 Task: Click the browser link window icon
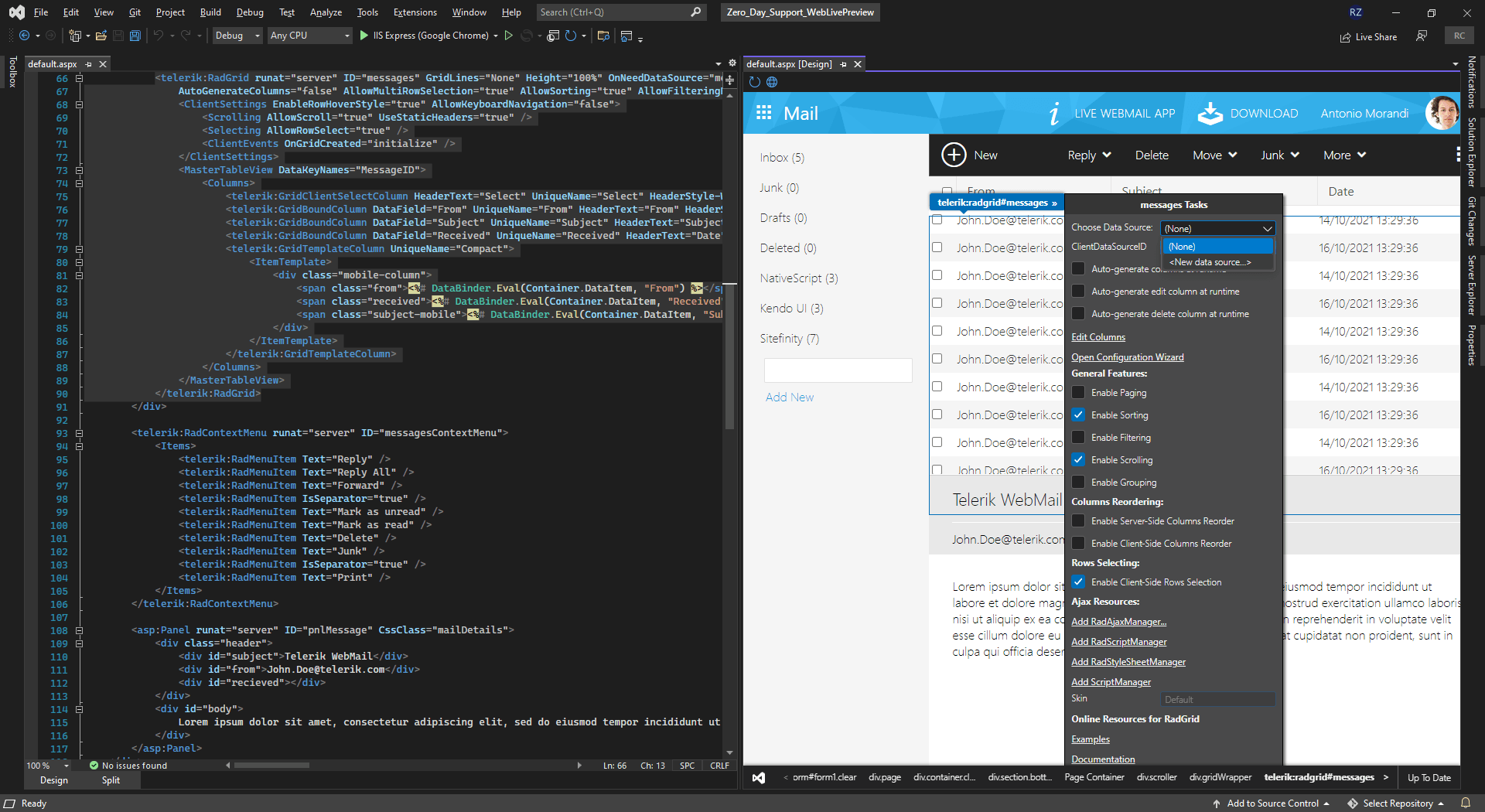(x=553, y=36)
